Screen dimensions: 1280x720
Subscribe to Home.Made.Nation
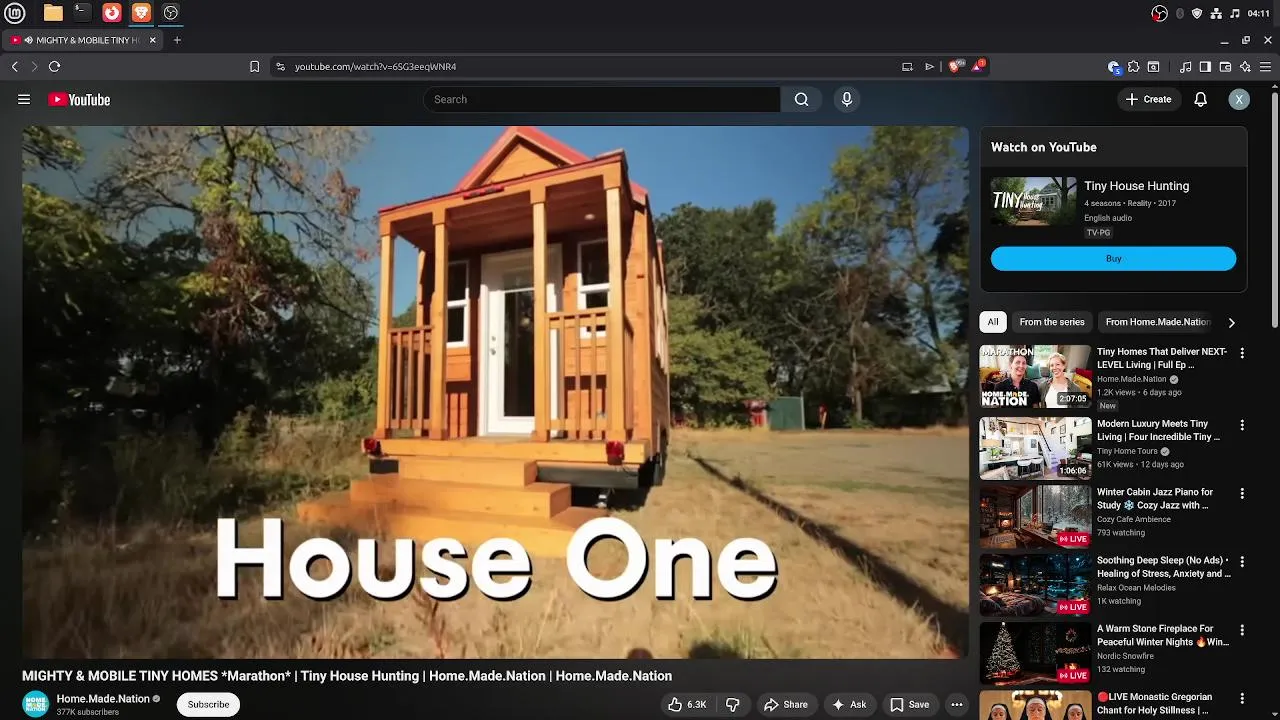[208, 704]
